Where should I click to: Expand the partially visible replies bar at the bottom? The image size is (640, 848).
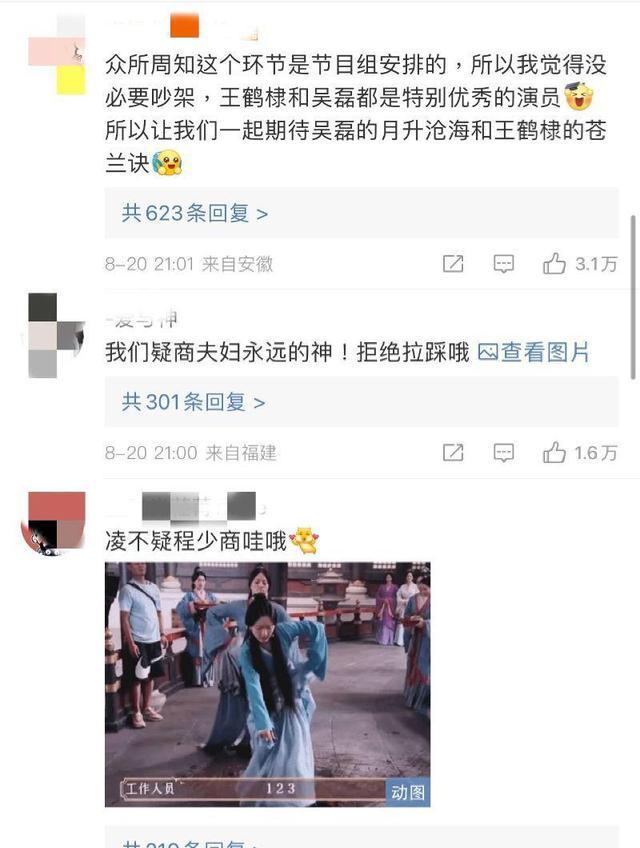(x=361, y=838)
